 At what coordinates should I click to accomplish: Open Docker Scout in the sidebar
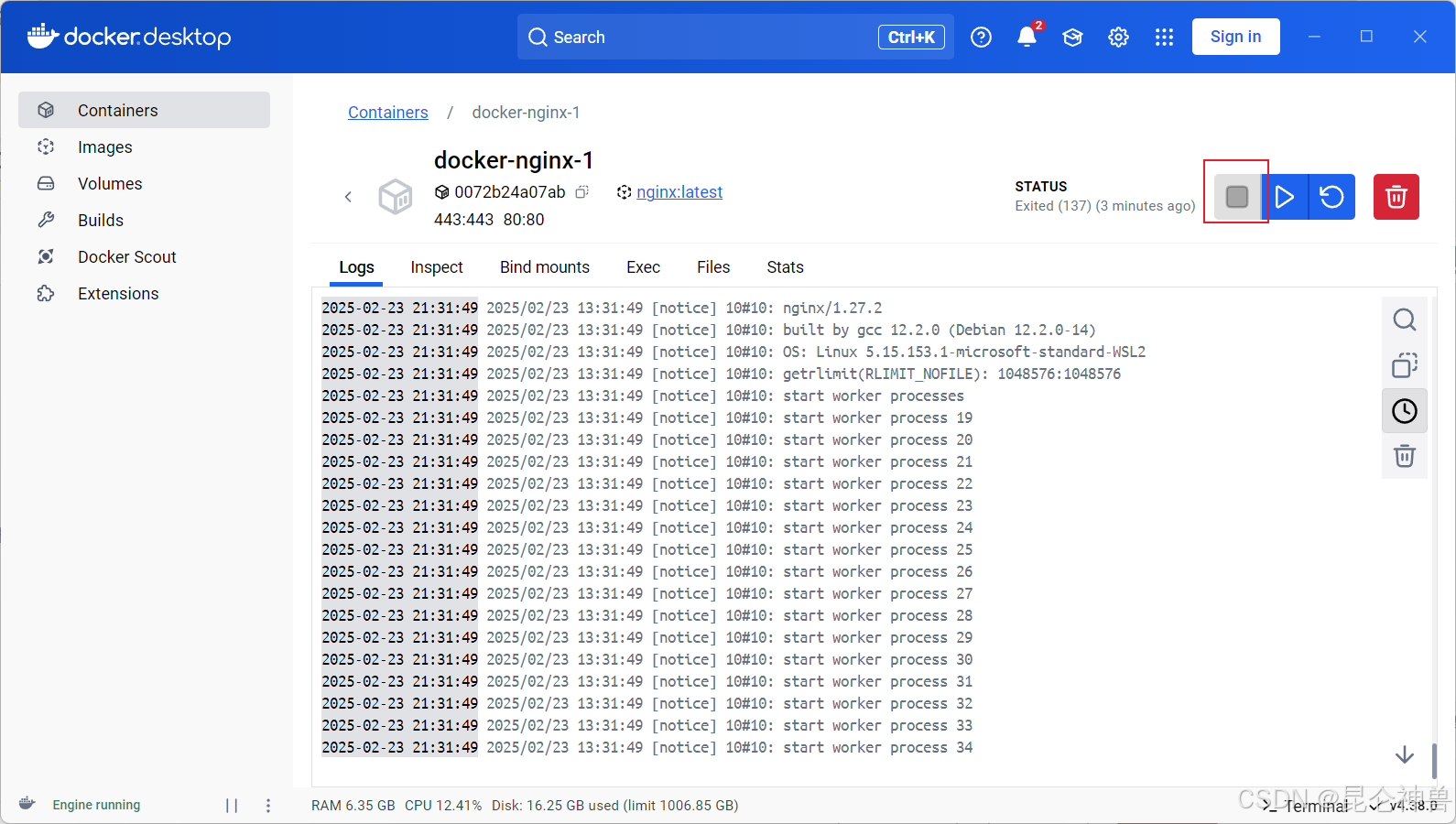point(144,256)
